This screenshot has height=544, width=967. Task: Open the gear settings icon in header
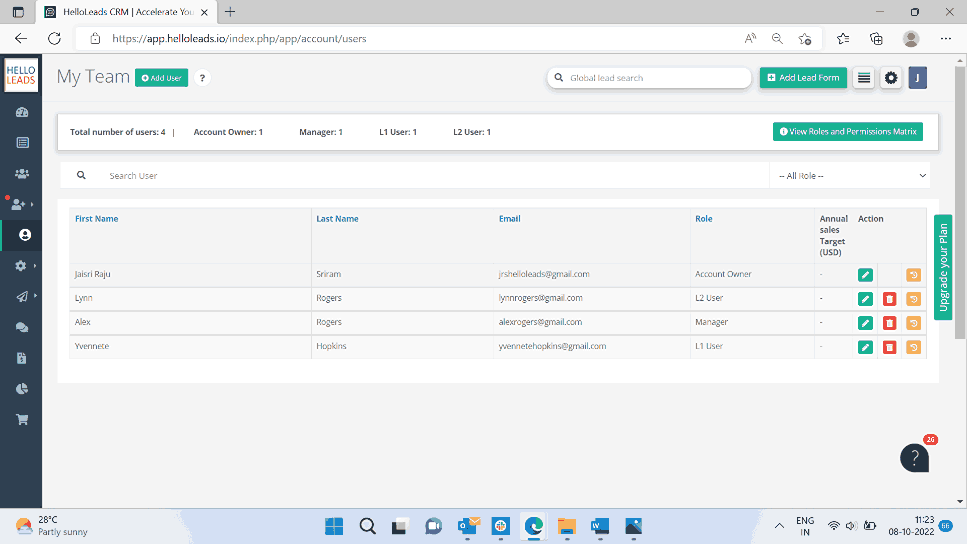(x=891, y=78)
